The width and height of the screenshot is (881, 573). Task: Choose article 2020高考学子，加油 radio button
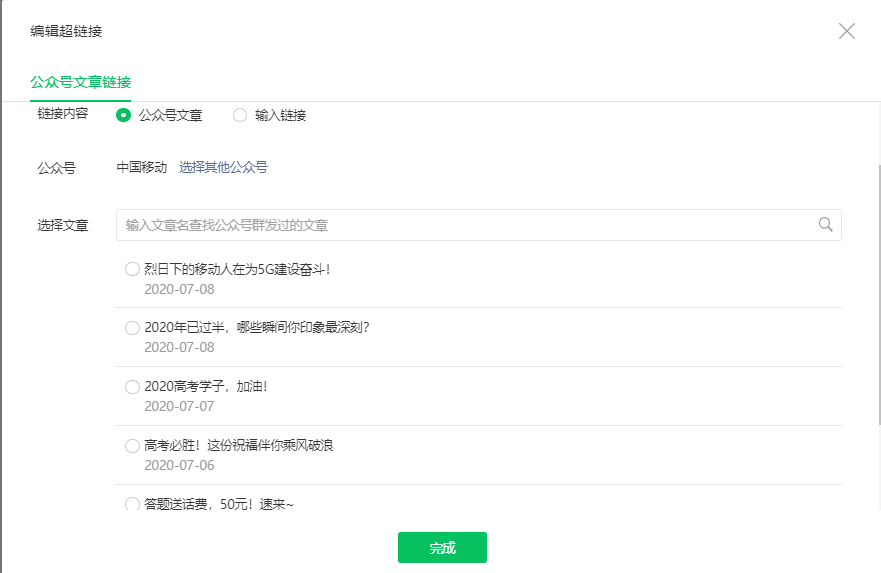[x=132, y=386]
